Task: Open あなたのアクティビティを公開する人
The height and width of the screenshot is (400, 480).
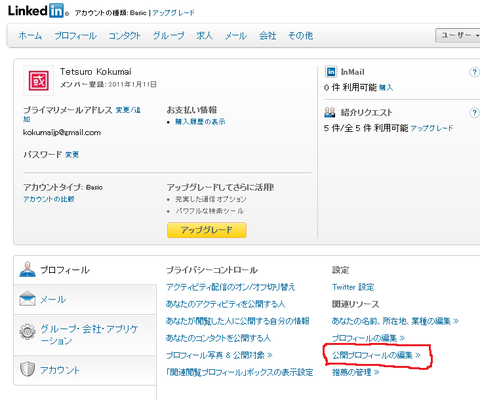Action: 226,304
